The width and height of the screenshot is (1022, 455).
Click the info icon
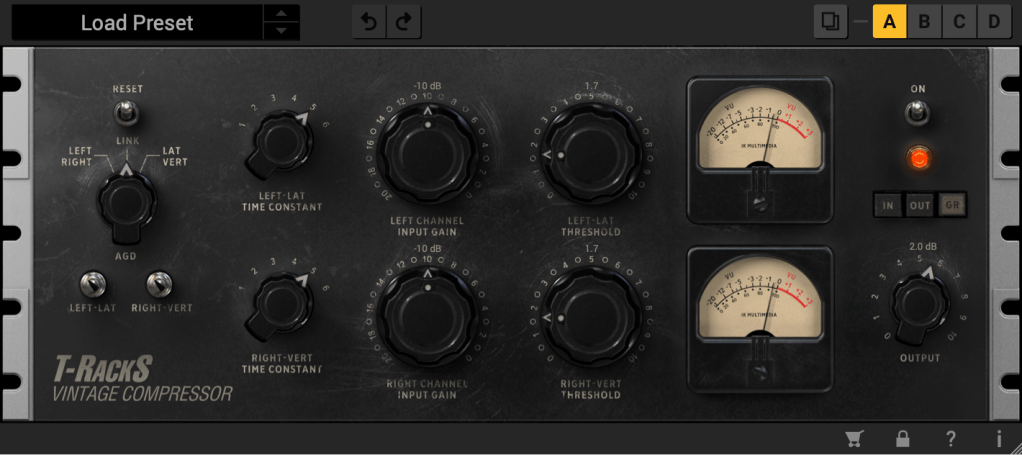pyautogui.click(x=998, y=438)
